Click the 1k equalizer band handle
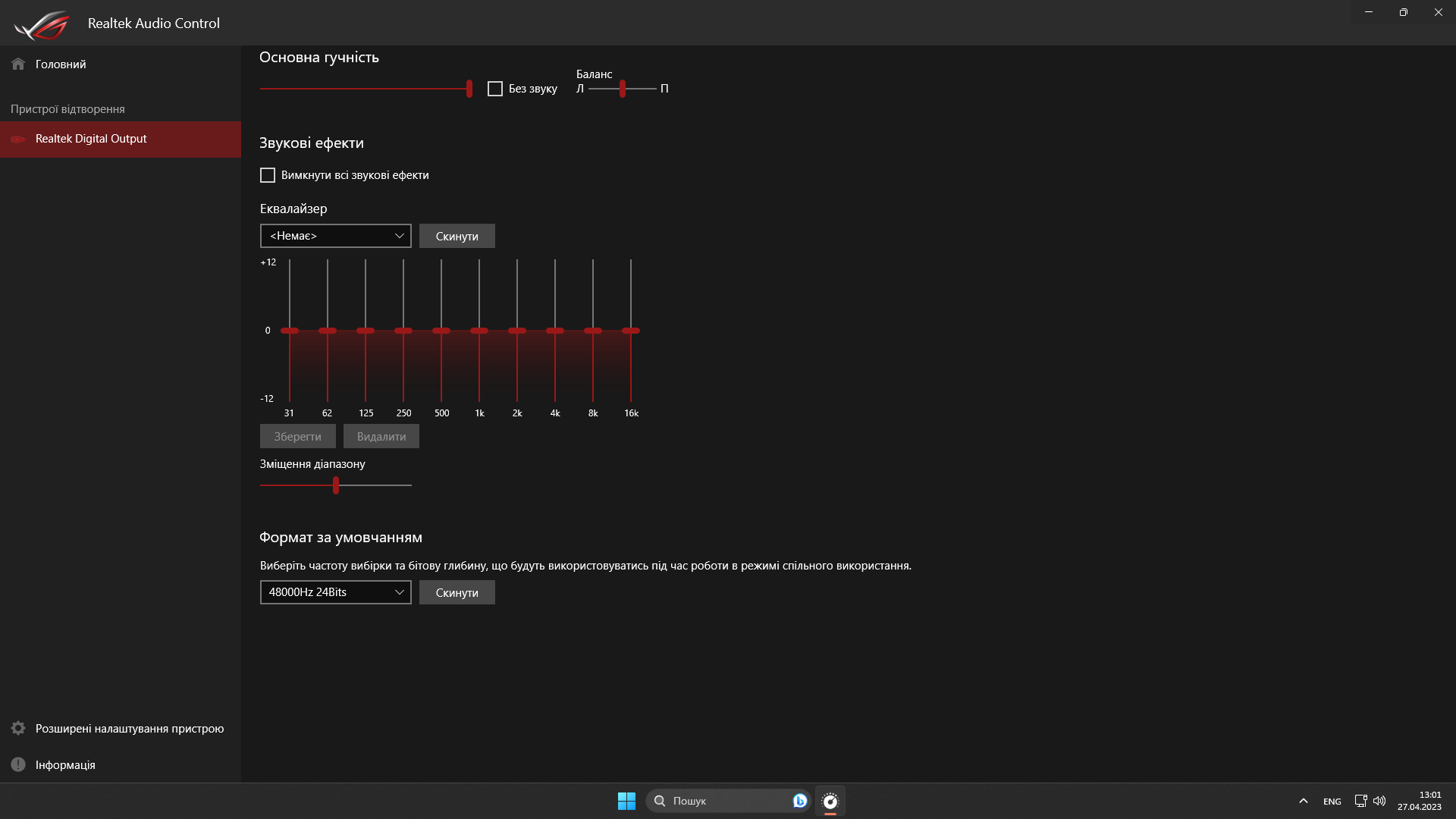 click(x=479, y=331)
